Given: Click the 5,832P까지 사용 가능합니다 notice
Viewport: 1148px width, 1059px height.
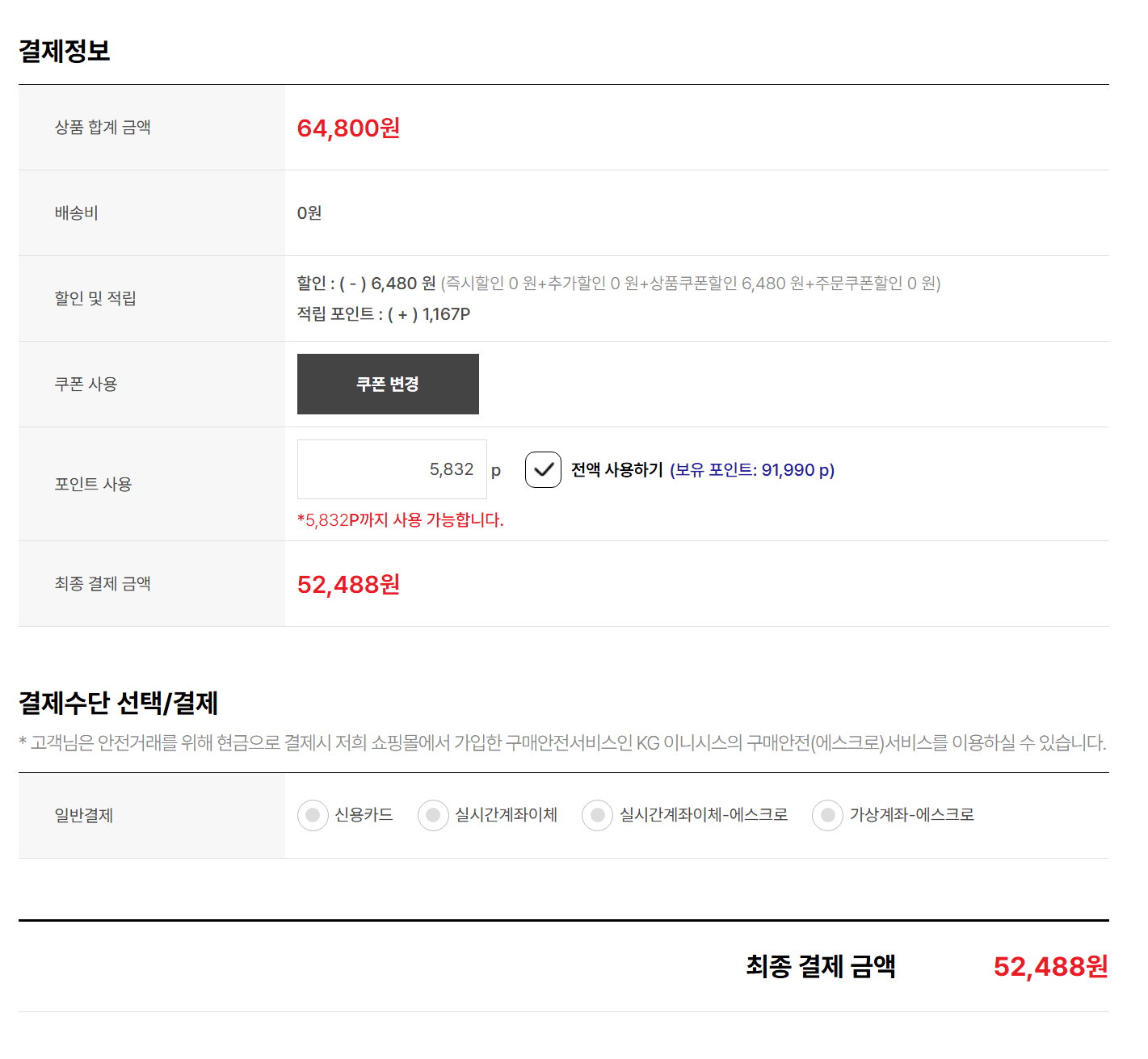Looking at the screenshot, I should click(x=401, y=520).
